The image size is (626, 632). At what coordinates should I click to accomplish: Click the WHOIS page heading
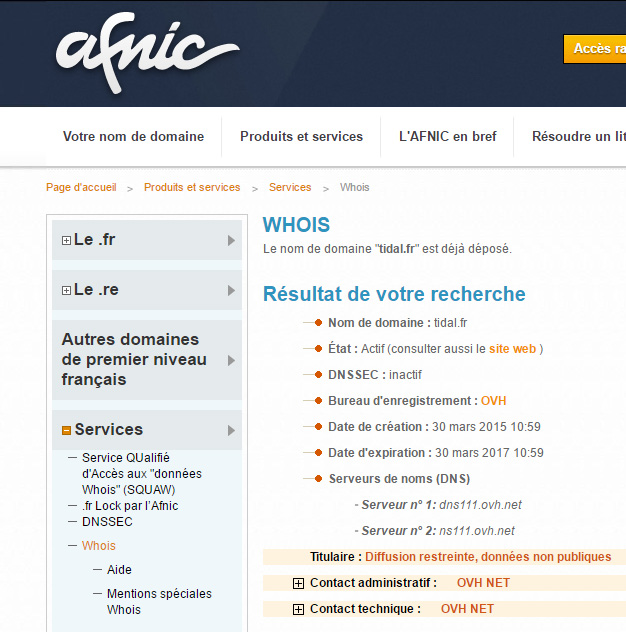296,225
